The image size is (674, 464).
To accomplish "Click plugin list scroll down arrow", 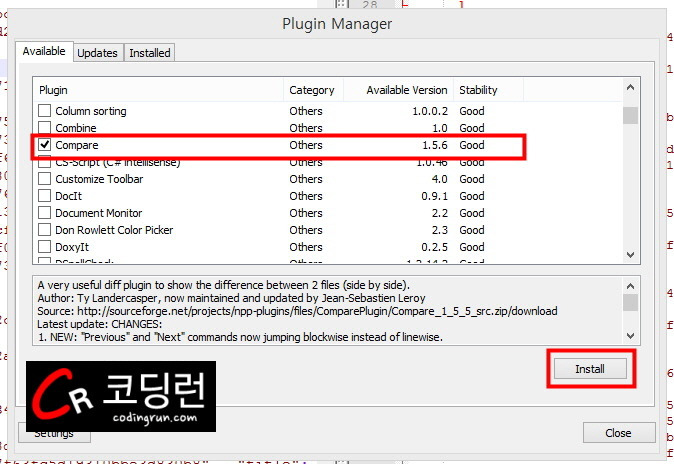I will (631, 255).
